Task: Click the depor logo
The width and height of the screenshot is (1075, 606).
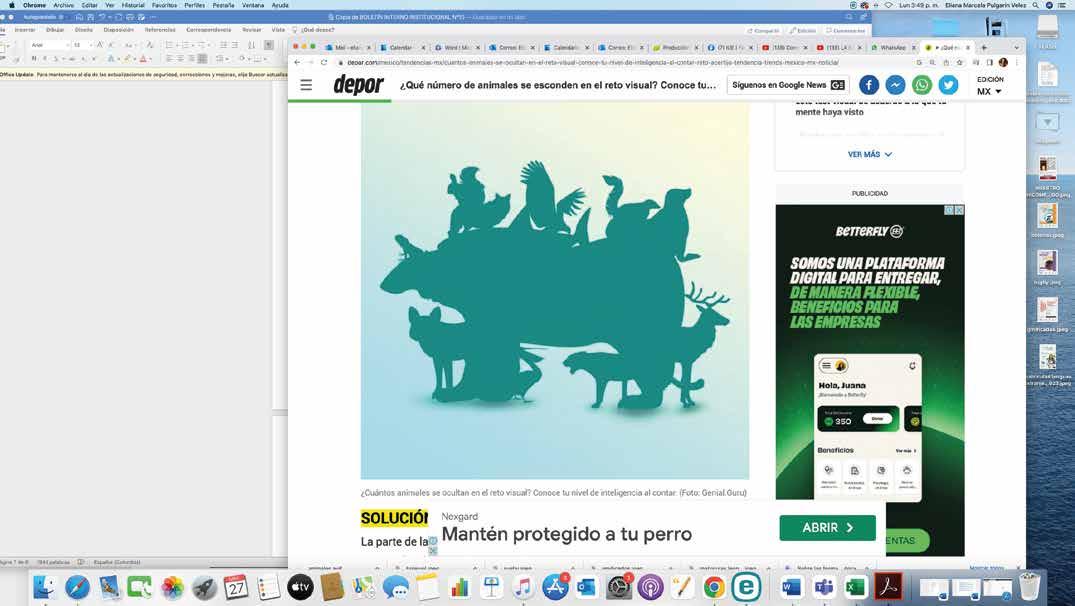Action: [x=359, y=85]
